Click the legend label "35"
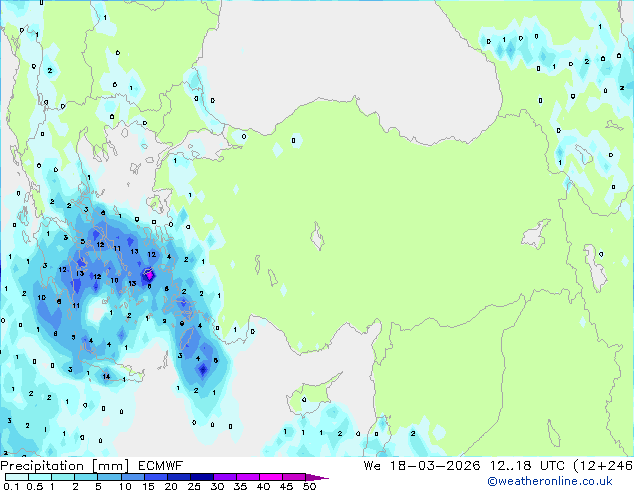The image size is (634, 490). (240, 486)
